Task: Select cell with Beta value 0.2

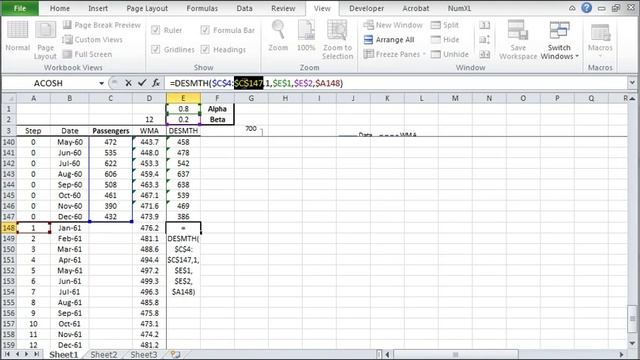Action: [183, 120]
